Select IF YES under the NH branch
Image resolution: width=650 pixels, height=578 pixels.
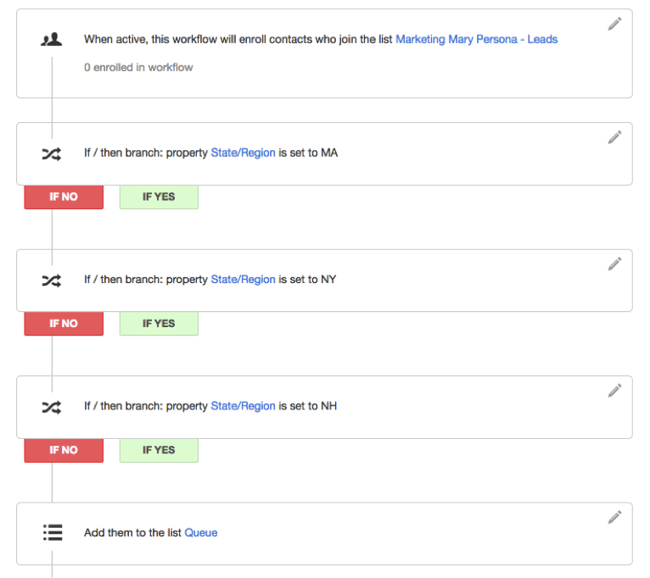coord(158,450)
